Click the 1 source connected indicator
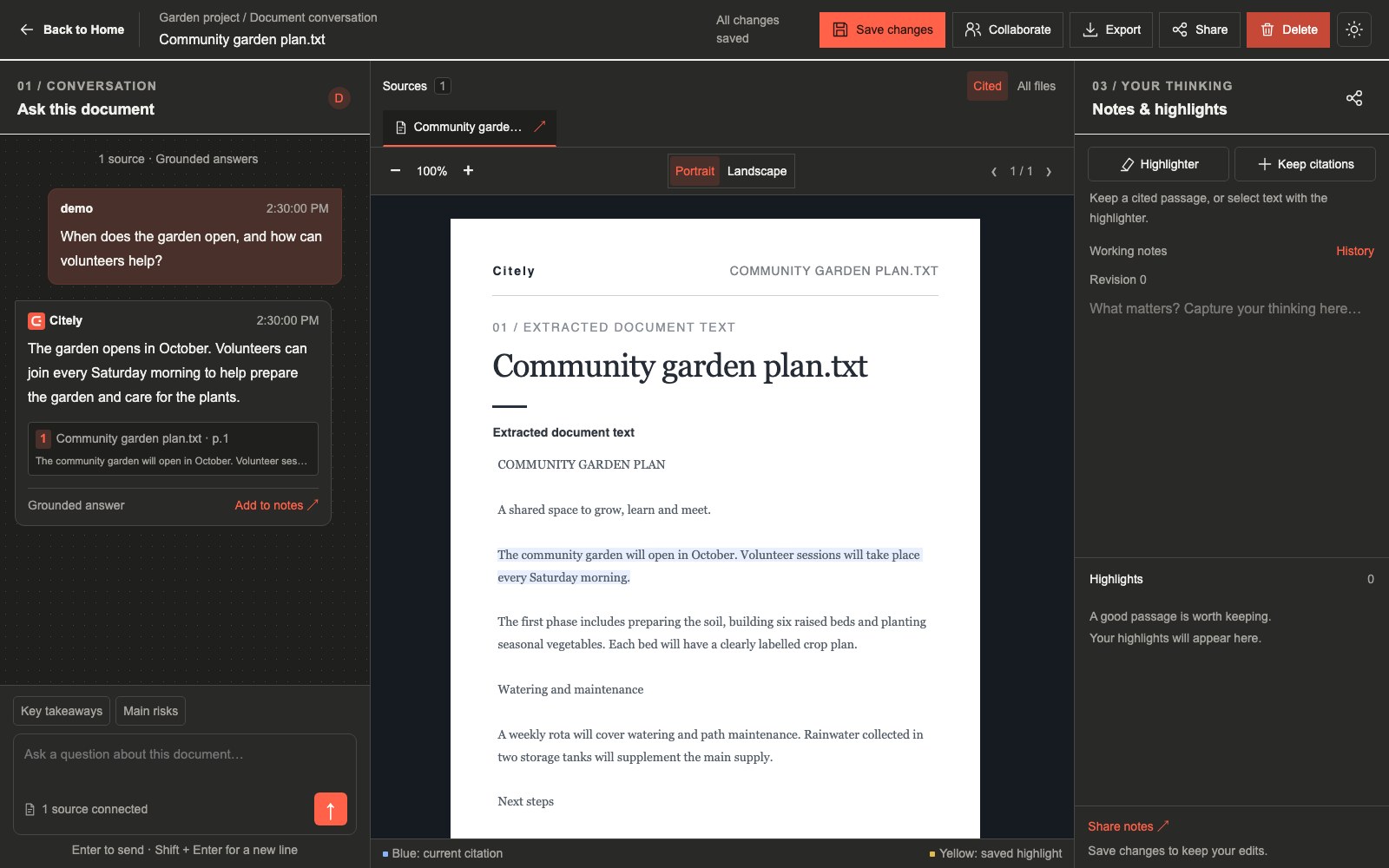 pyautogui.click(x=86, y=809)
